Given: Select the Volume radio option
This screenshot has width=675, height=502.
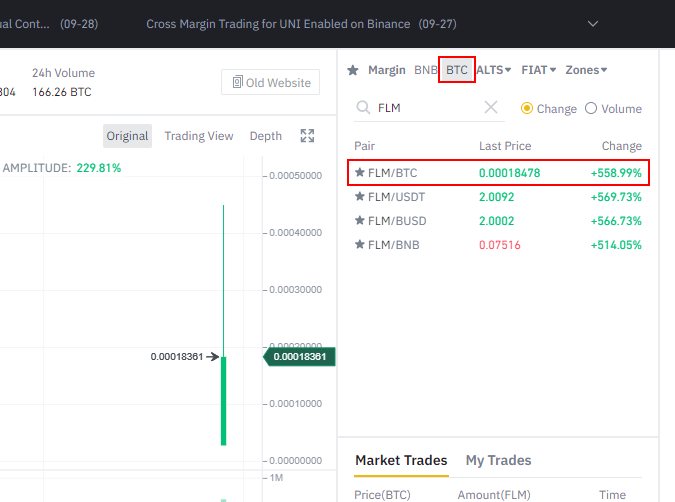Looking at the screenshot, I should tap(591, 108).
